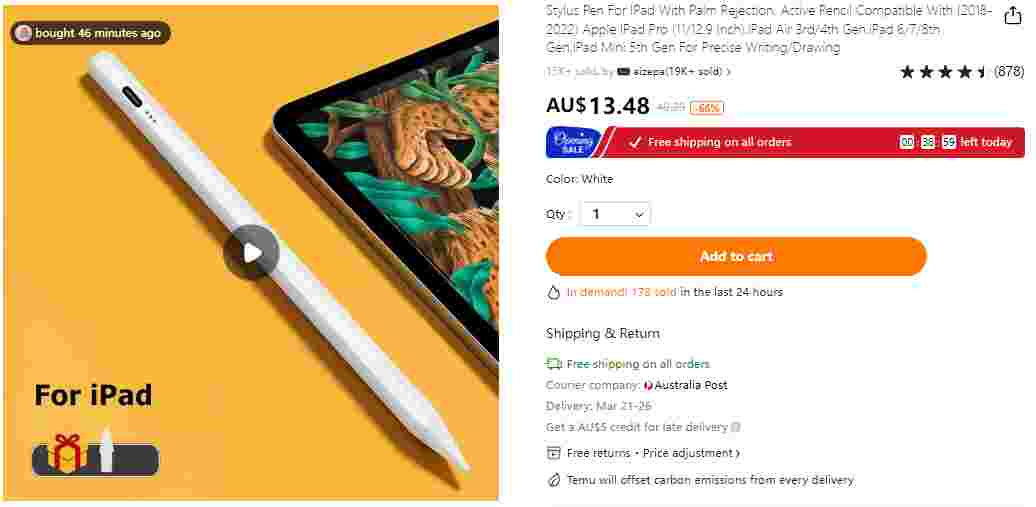This screenshot has width=1036, height=507.
Task: Open the aizepa seller link
Action: pos(674,71)
